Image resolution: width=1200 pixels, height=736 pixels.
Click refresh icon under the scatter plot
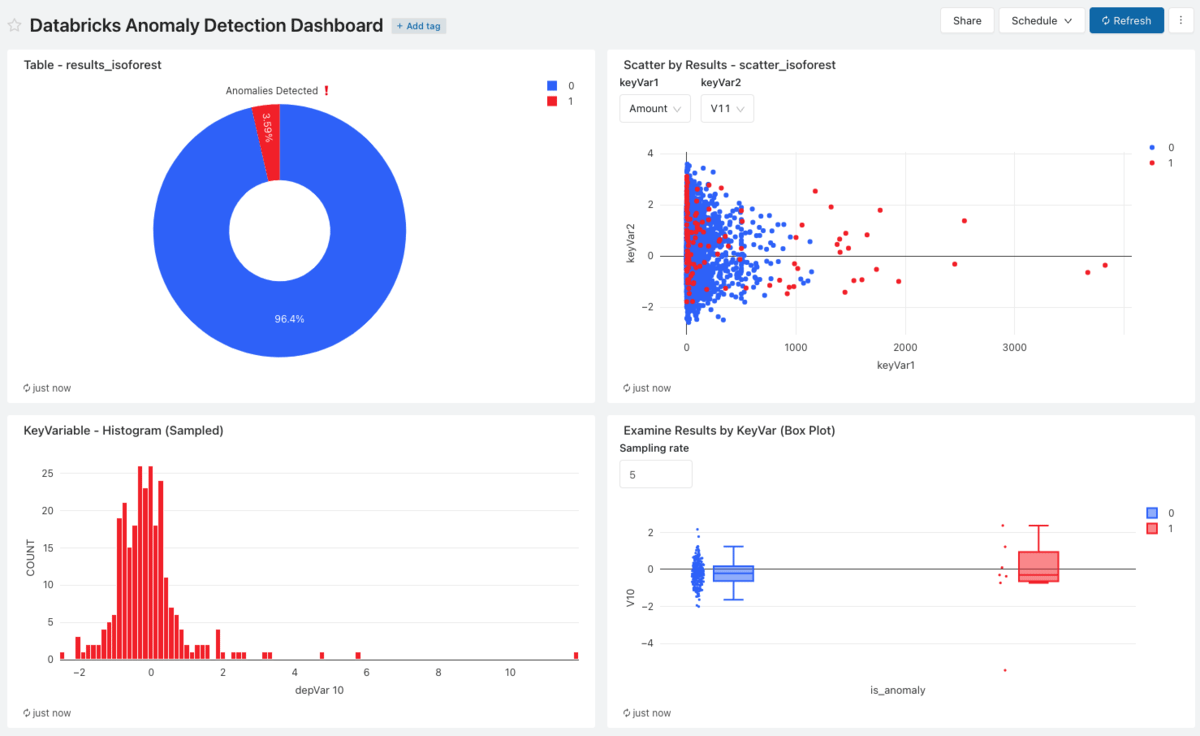pos(627,388)
